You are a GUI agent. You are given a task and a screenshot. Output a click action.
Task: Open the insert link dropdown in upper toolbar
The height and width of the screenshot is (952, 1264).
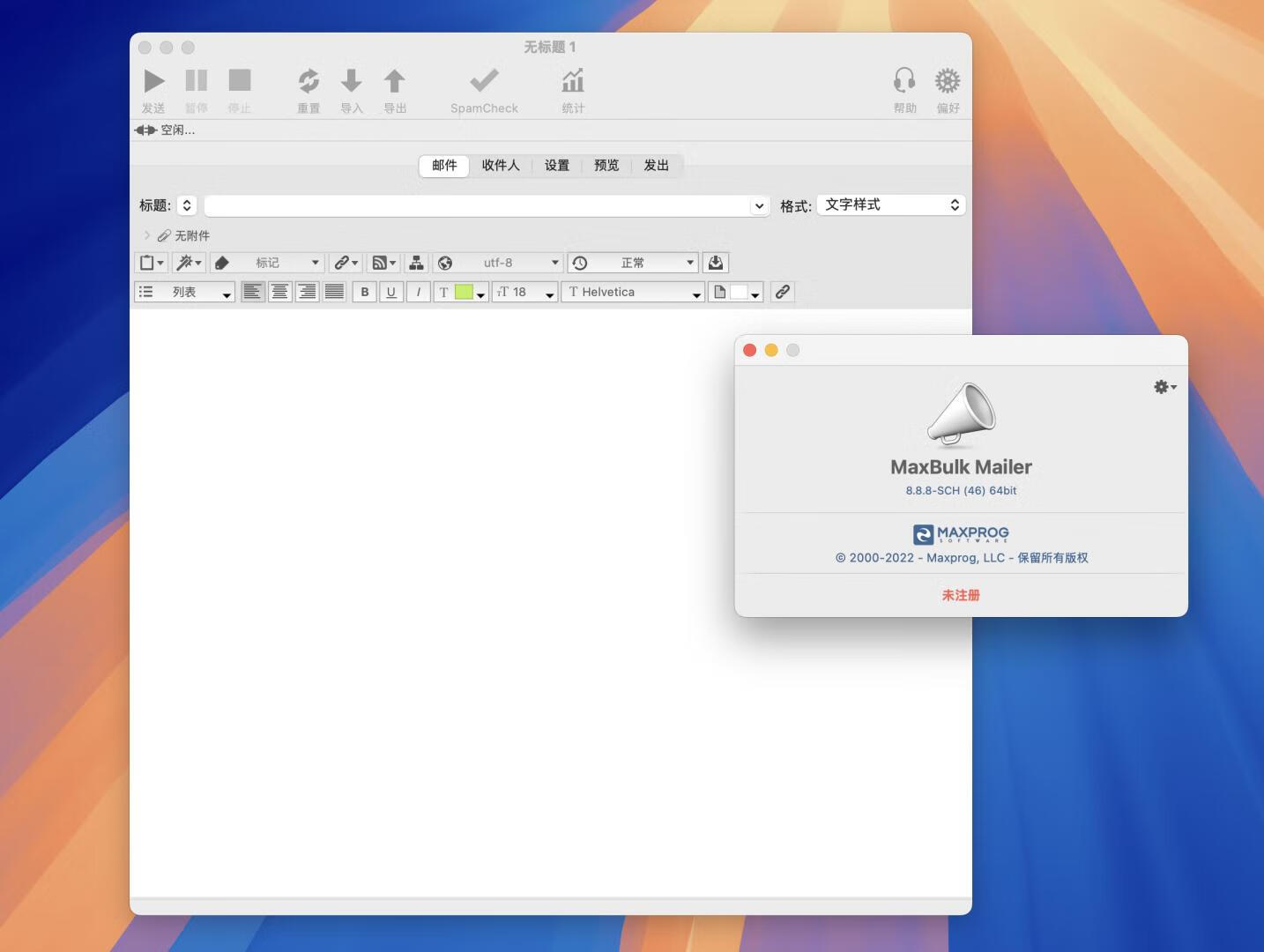[x=346, y=263]
